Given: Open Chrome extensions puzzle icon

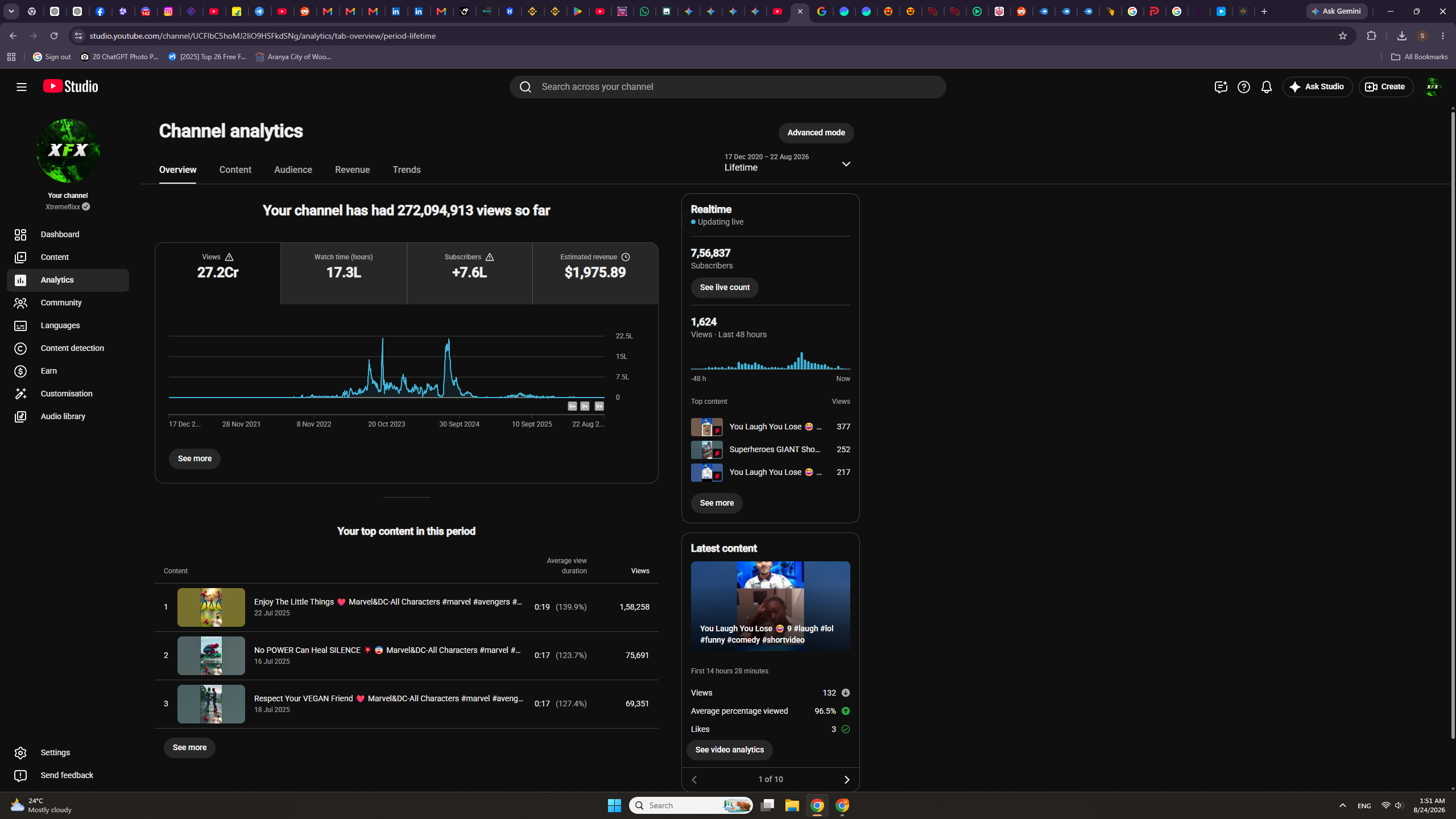Looking at the screenshot, I should coord(1371,36).
